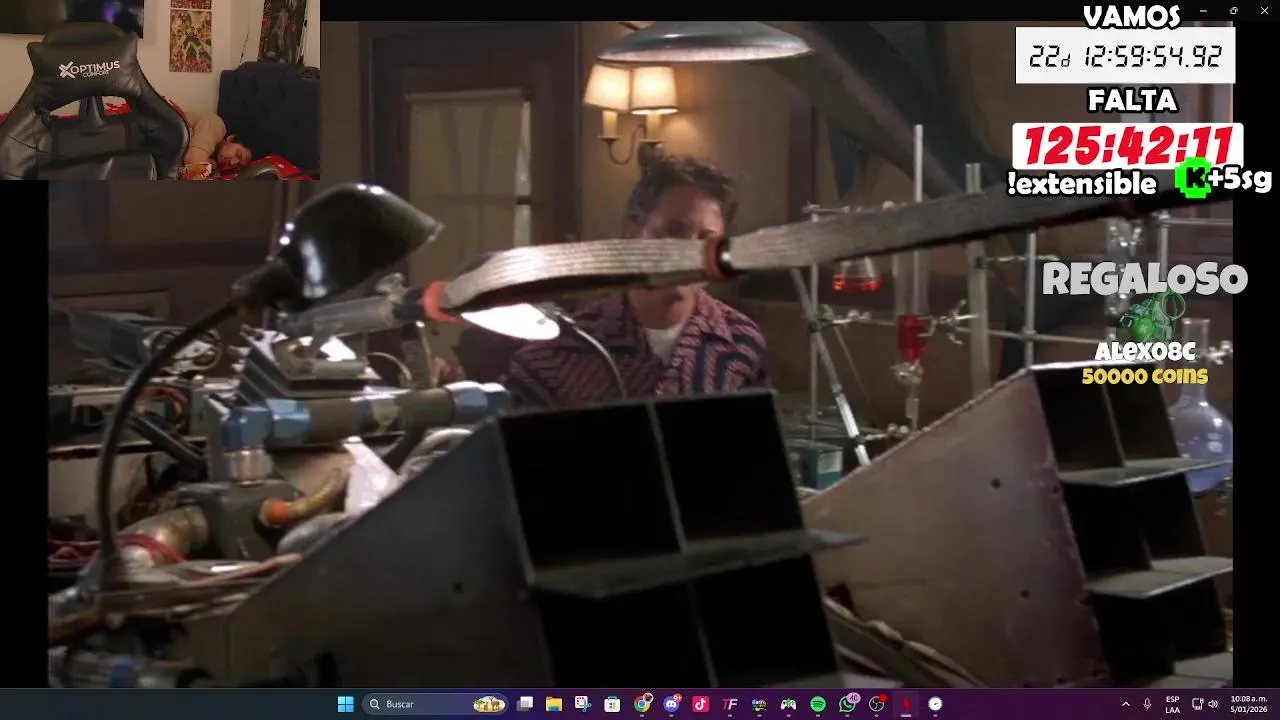Viewport: 1280px width, 720px height.
Task: Open ESP LAA keyboard language switcher
Action: tap(1172, 704)
